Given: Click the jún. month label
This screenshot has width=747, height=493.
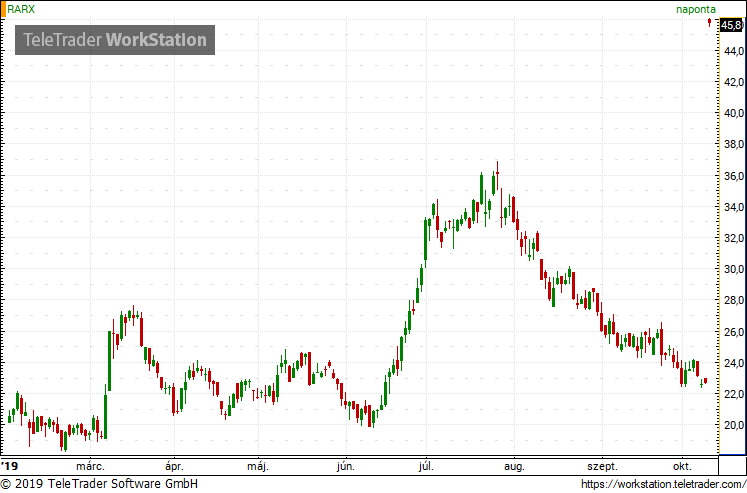Looking at the screenshot, I should (x=346, y=466).
